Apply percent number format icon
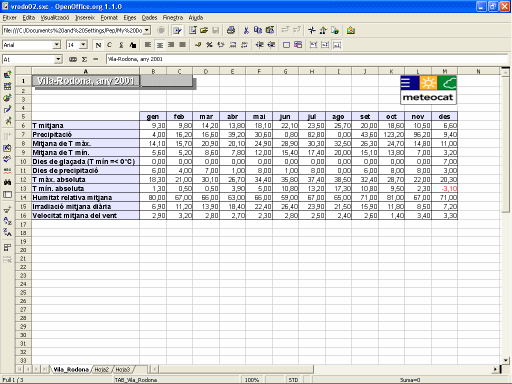512x384 pixels. click(209, 45)
